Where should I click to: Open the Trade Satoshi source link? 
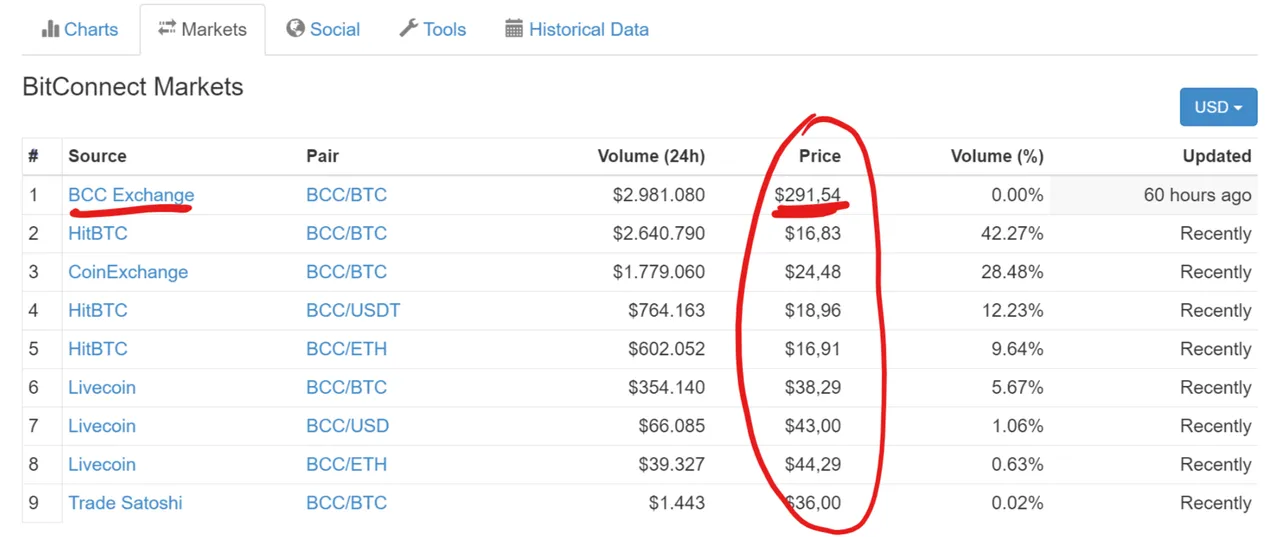coord(125,503)
